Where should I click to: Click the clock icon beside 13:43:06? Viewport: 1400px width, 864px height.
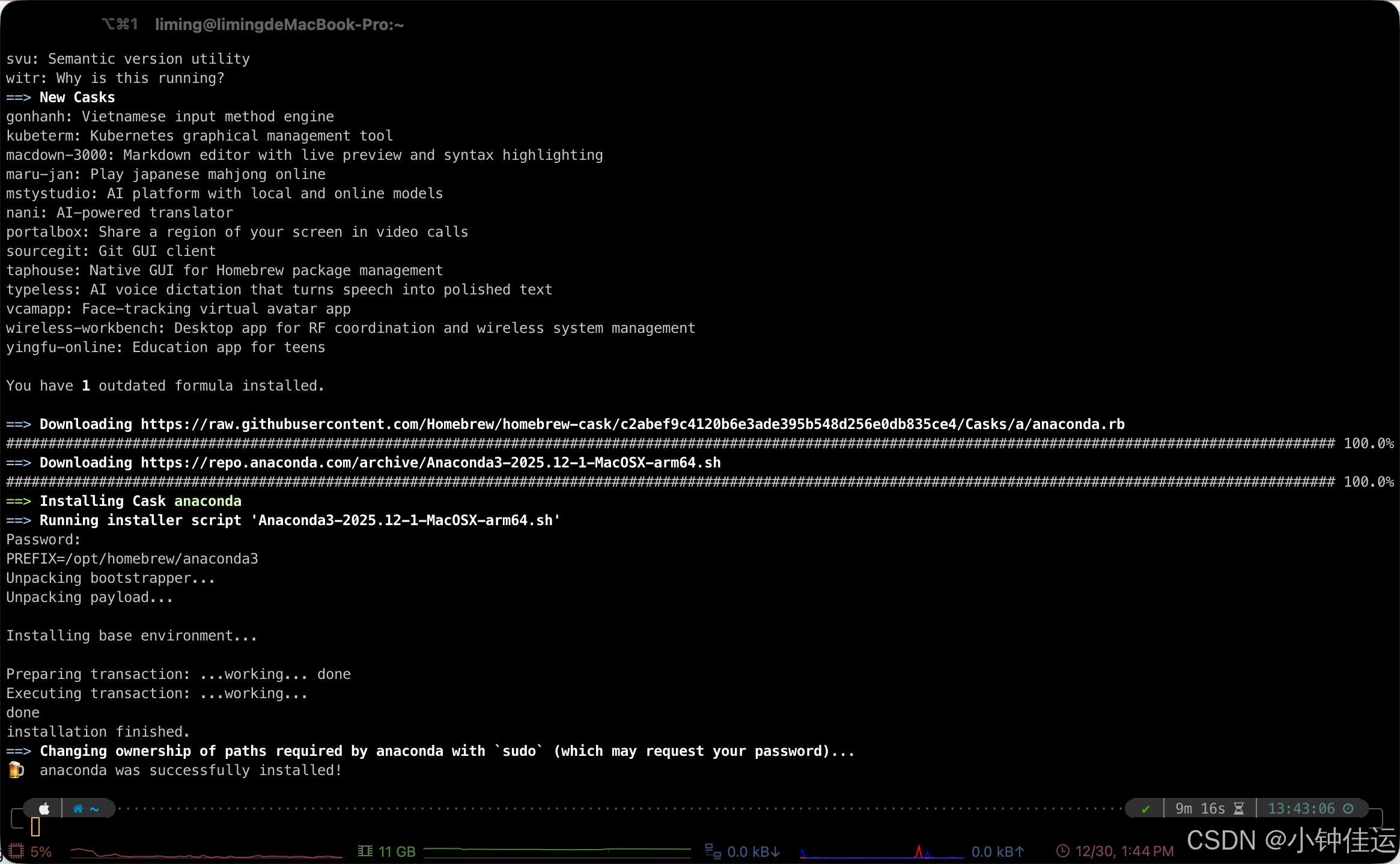[1348, 808]
